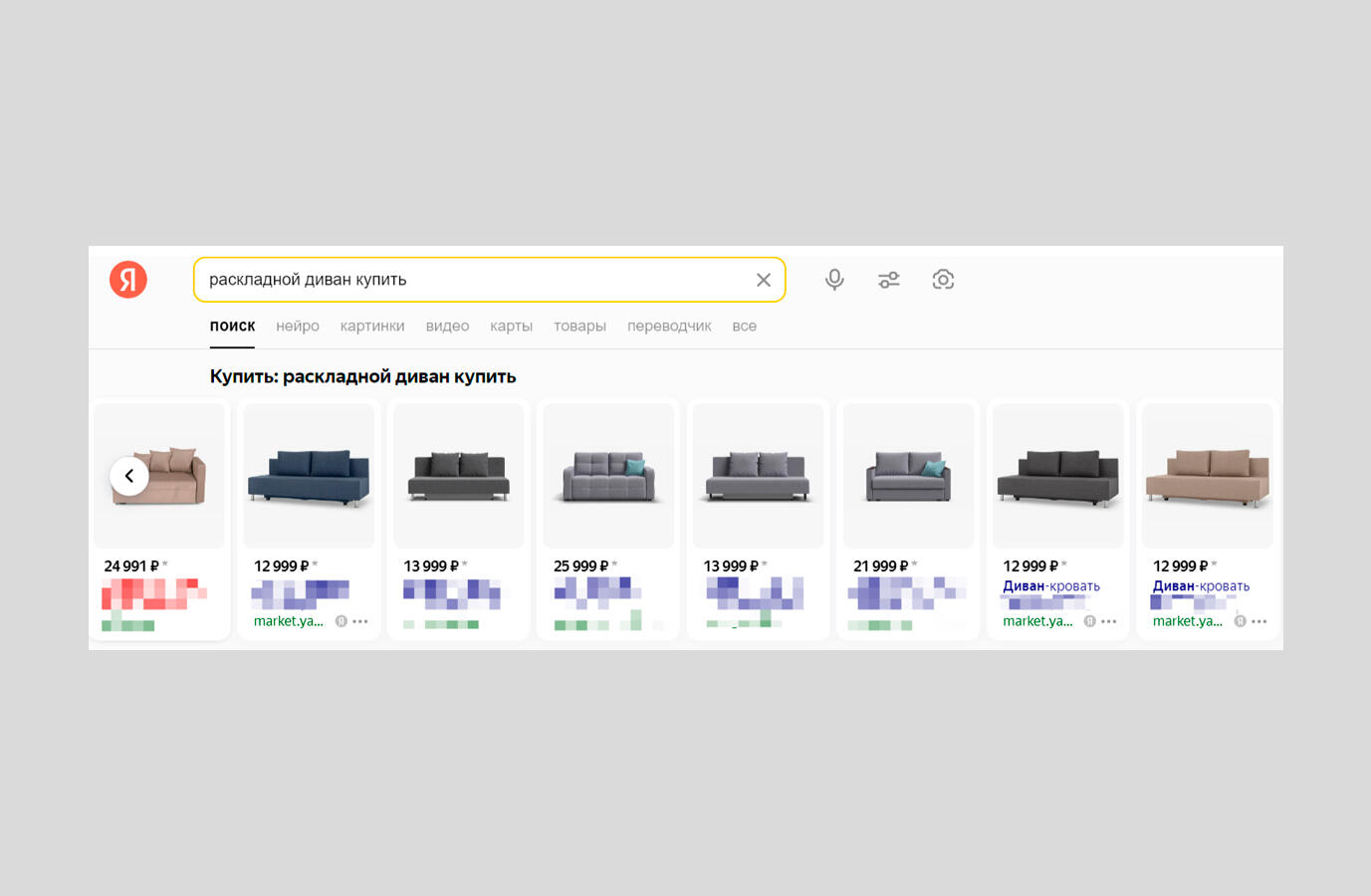
Task: Go to the товары tab
Action: 579,326
